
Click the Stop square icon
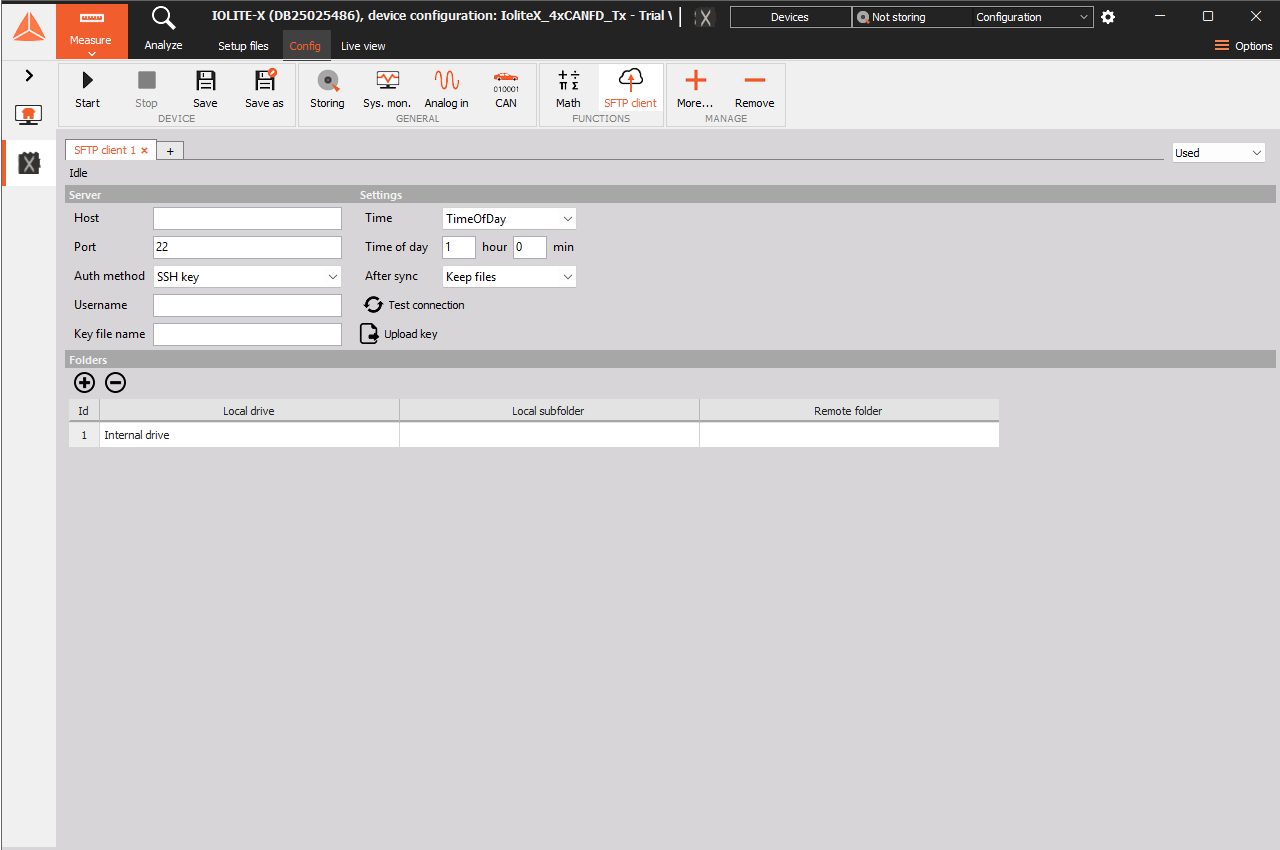pos(146,81)
